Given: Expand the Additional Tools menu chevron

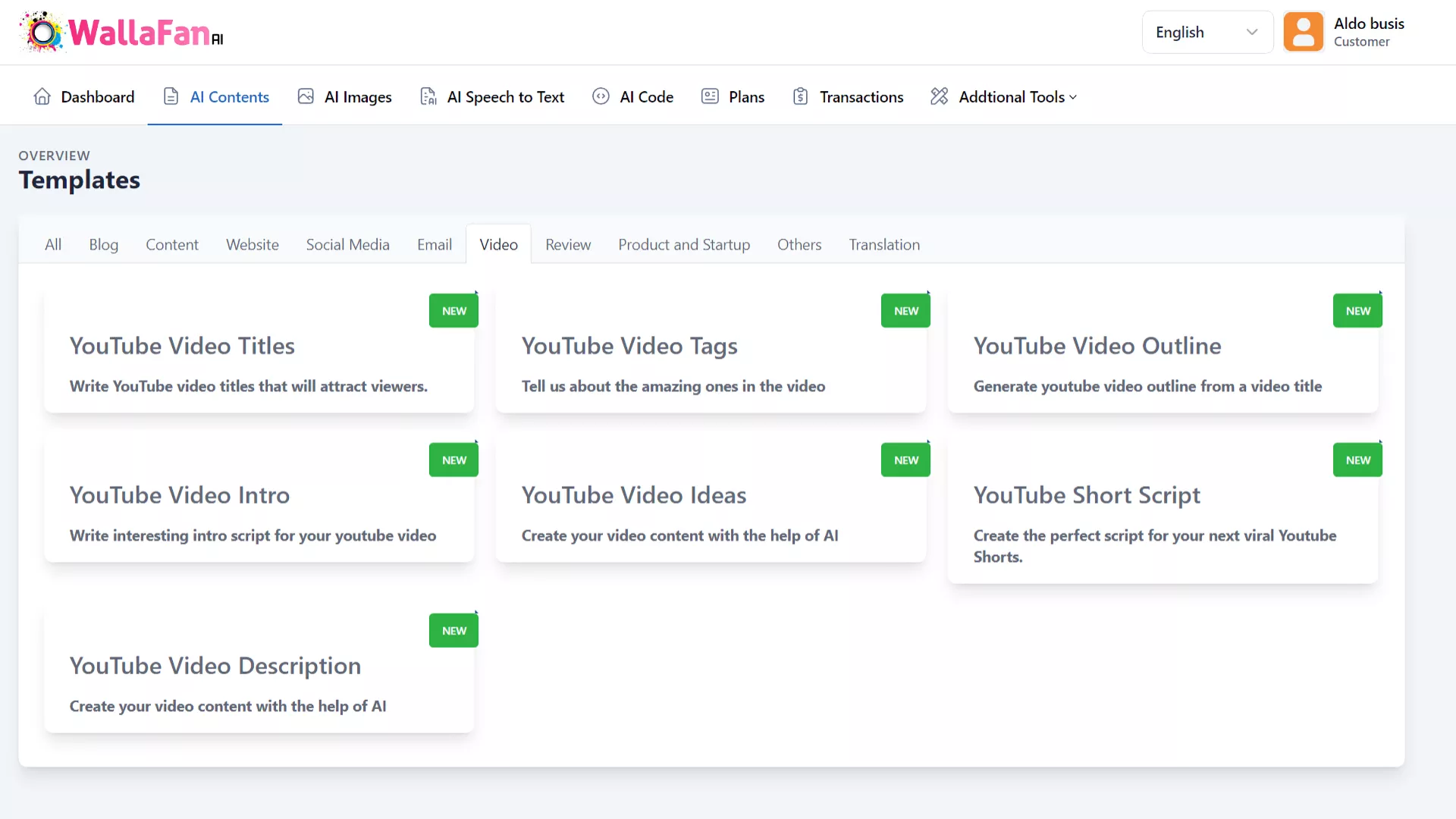Looking at the screenshot, I should [1073, 98].
